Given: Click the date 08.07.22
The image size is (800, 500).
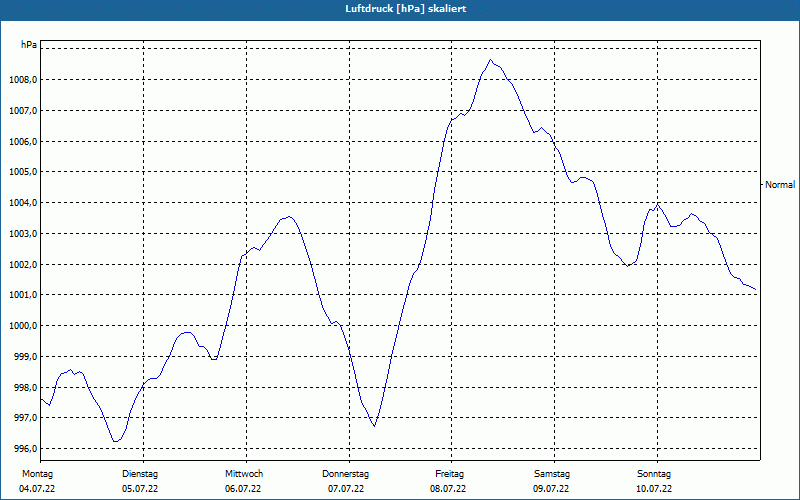Looking at the screenshot, I should pos(448,489).
